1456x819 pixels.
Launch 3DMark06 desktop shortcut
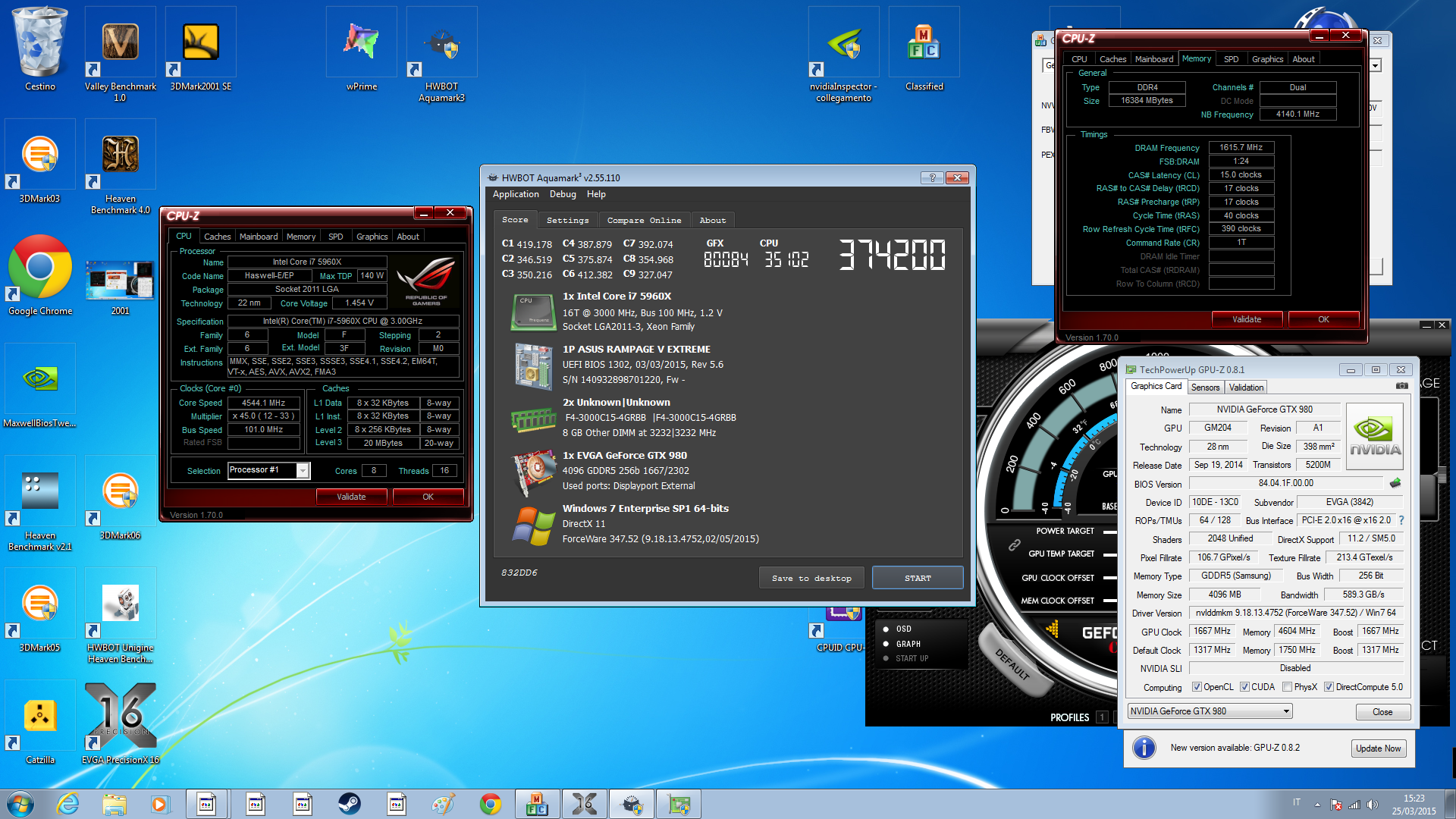pyautogui.click(x=120, y=498)
